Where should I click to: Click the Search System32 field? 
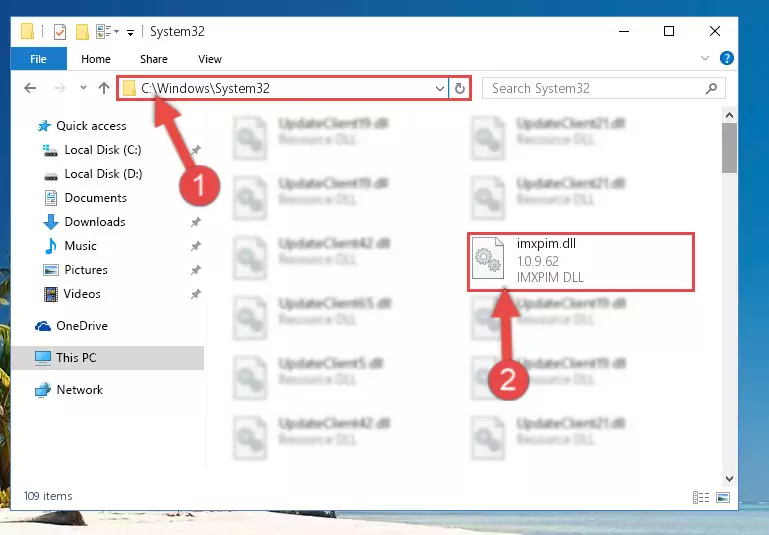point(604,88)
